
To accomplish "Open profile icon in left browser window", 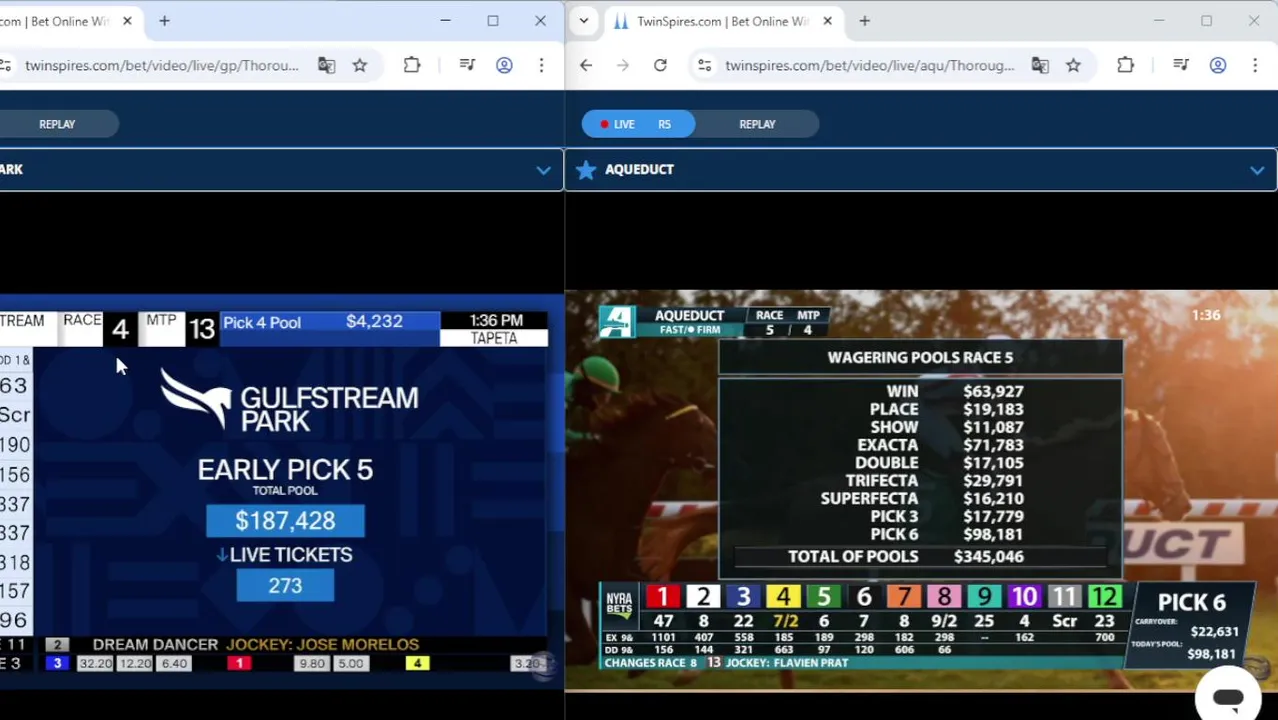I will 504,65.
